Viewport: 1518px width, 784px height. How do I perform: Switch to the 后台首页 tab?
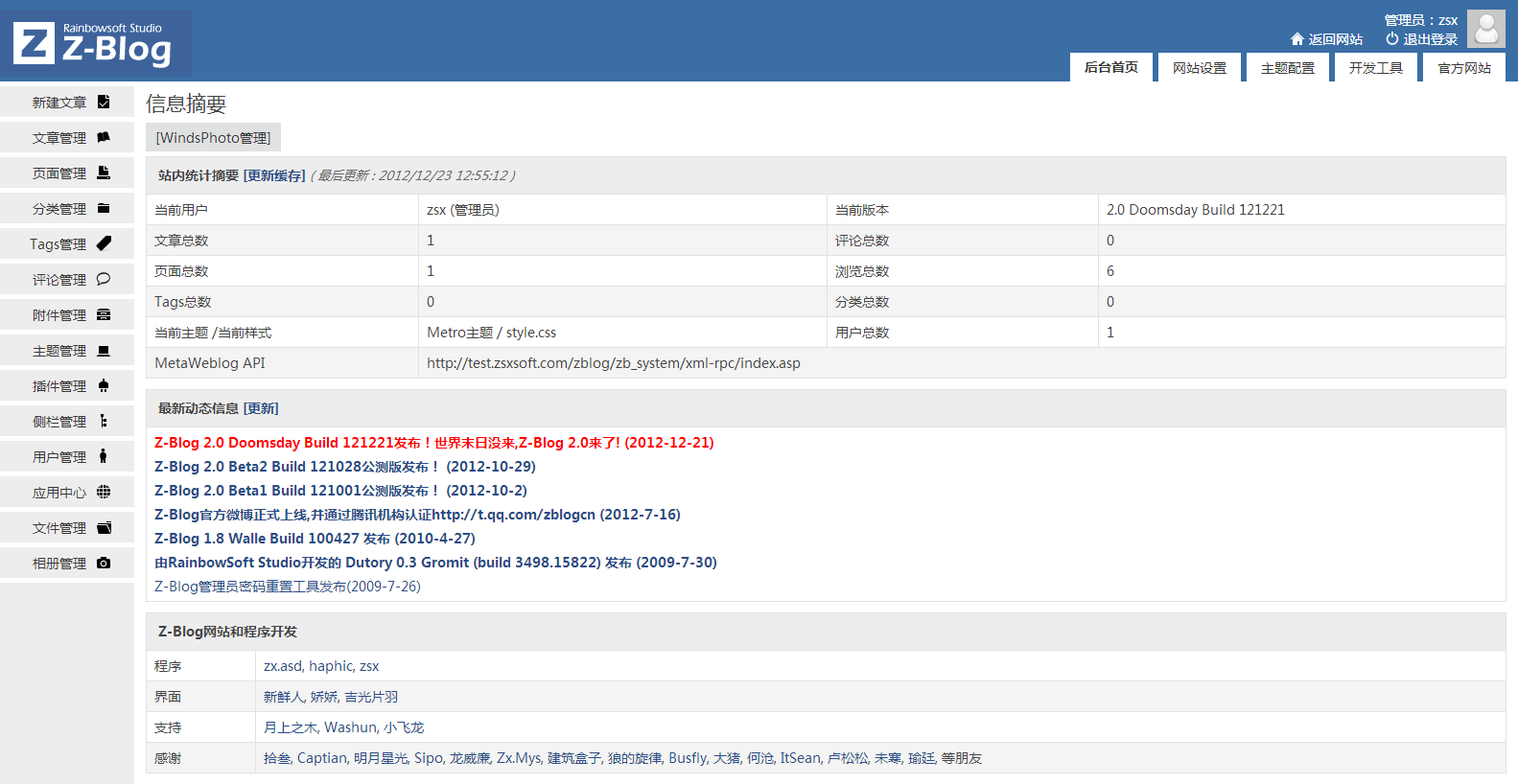tap(1111, 67)
